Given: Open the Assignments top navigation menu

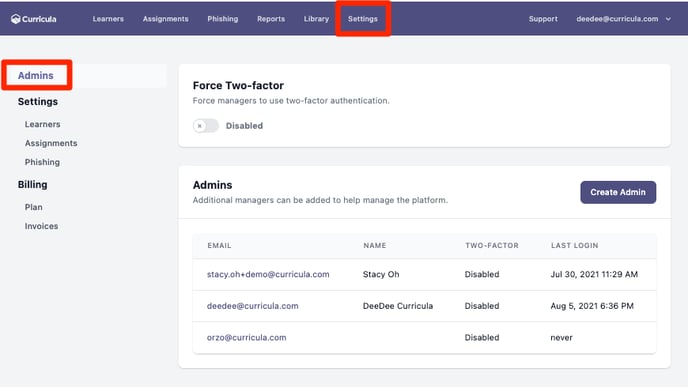Looking at the screenshot, I should pos(165,19).
